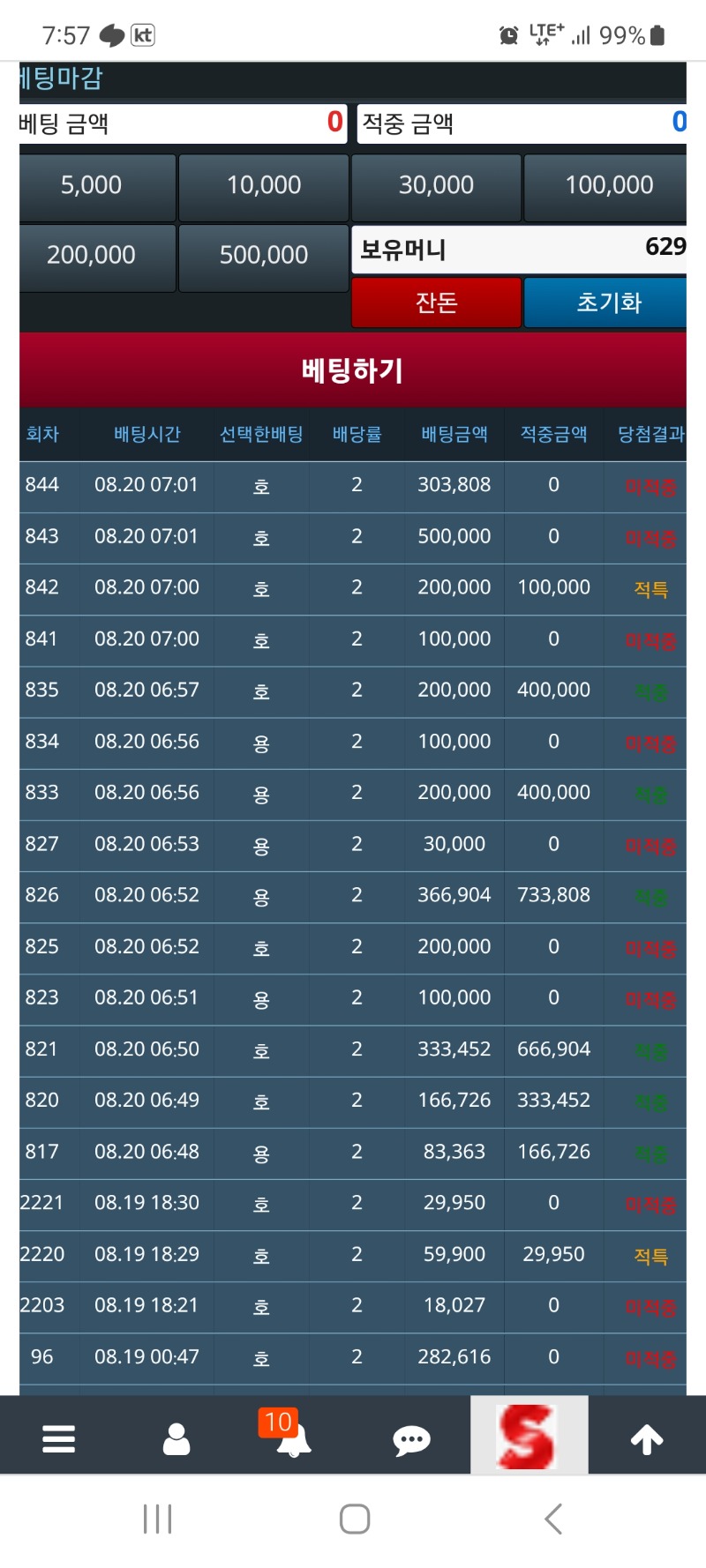Tap the 당첨결과 column header
Image resolution: width=706 pixels, height=1568 pixels.
651,434
